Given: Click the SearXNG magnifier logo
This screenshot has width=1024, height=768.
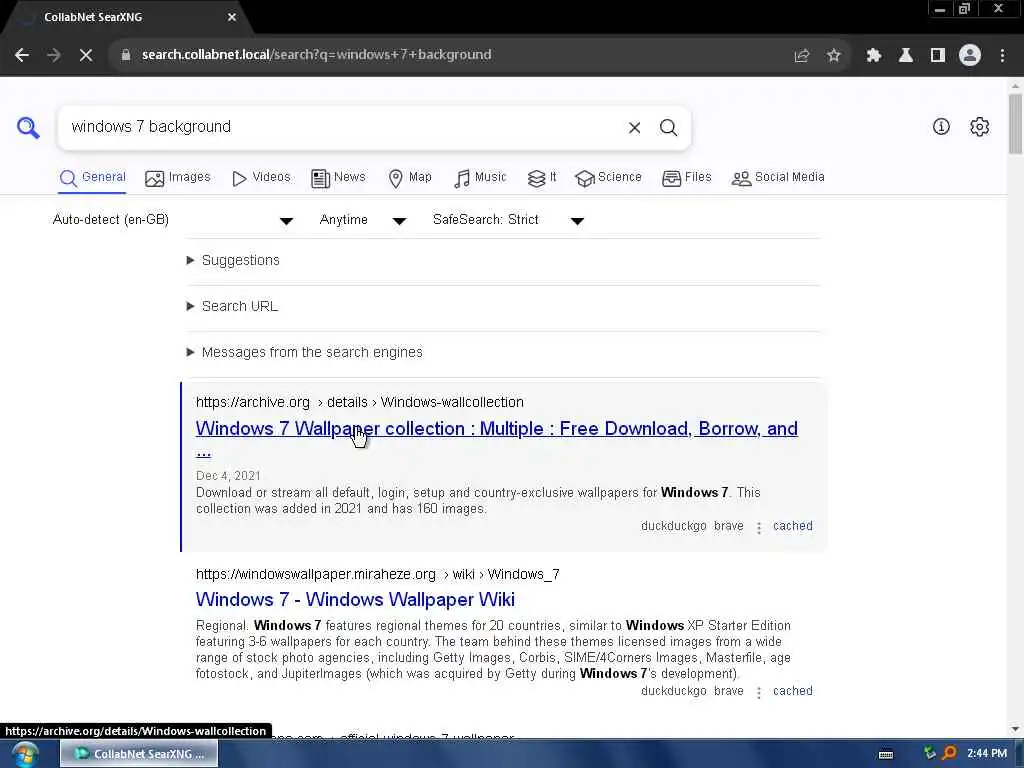Looking at the screenshot, I should point(28,127).
